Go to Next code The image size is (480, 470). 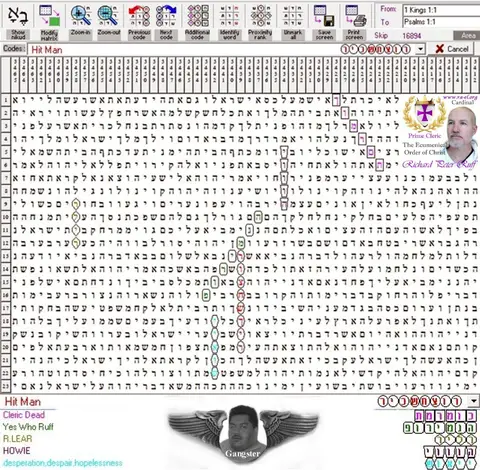(x=166, y=16)
